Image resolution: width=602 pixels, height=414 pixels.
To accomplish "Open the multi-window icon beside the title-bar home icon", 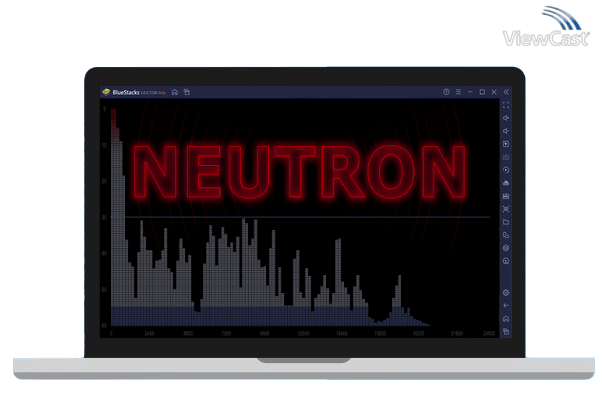I will tap(187, 92).
